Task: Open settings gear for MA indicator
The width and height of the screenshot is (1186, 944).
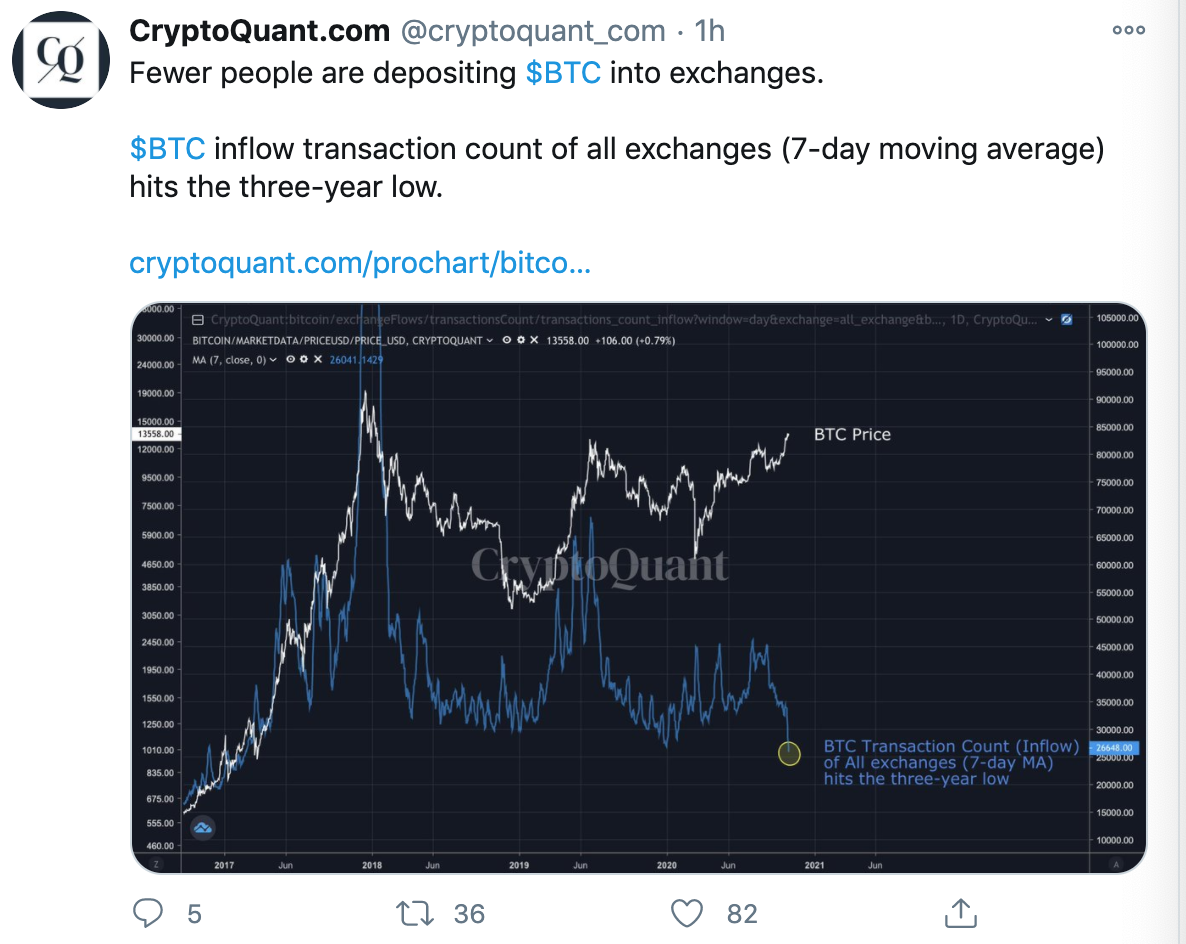Action: point(304,359)
